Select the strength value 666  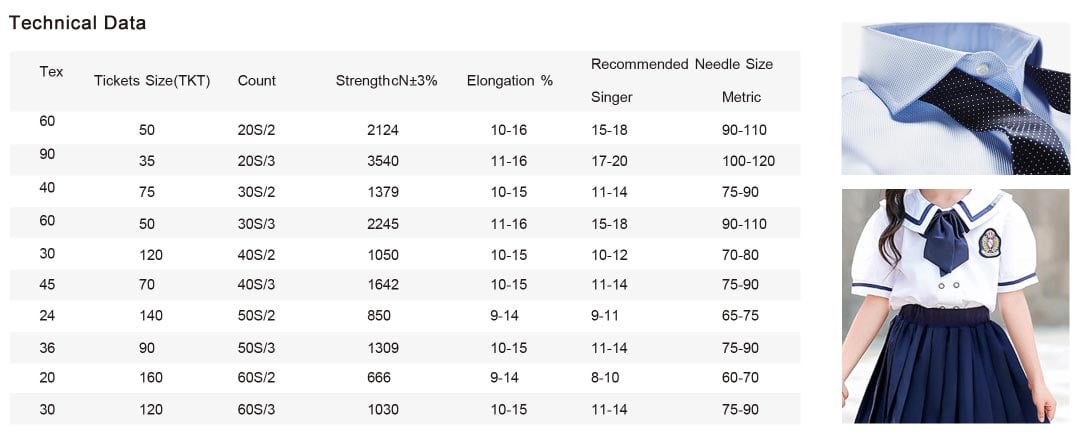pyautogui.click(x=379, y=378)
